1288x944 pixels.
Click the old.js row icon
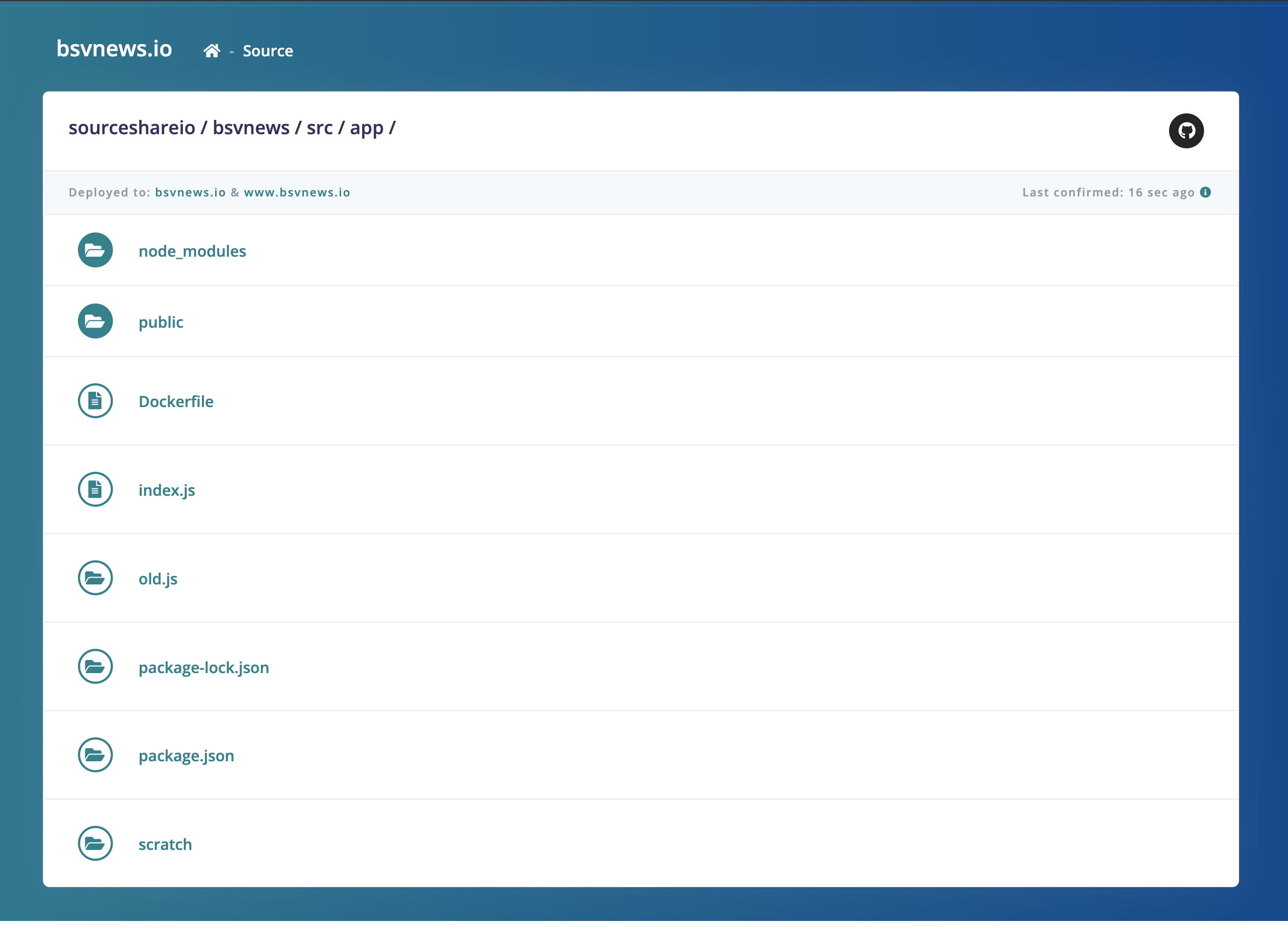tap(95, 578)
